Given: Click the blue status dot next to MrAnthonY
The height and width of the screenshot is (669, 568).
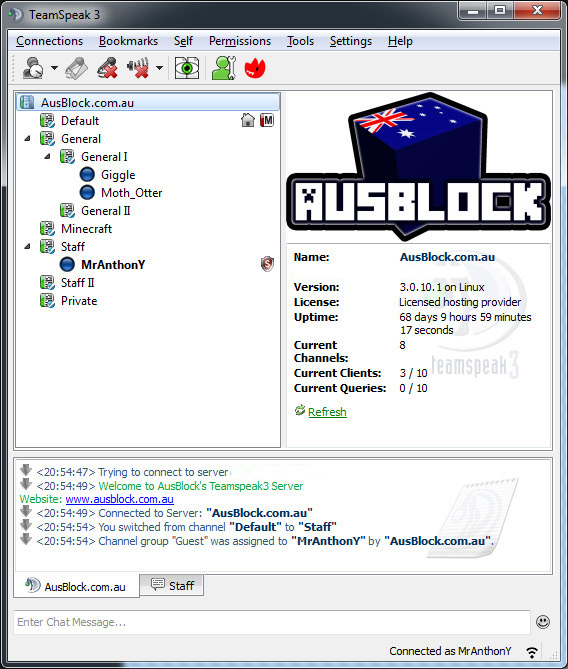Looking at the screenshot, I should coord(67,265).
